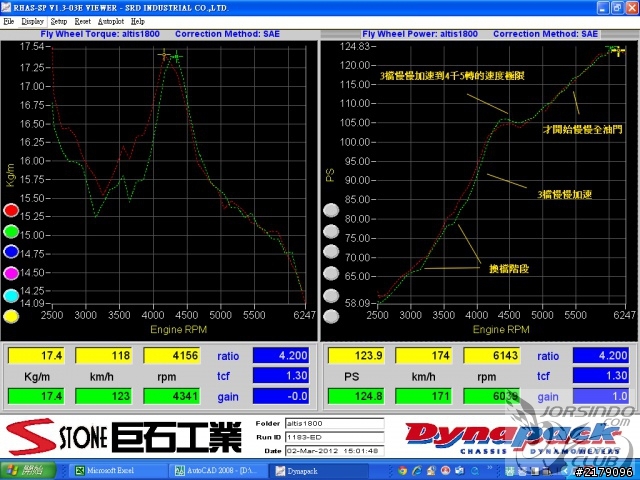Click the green 123 km/h speed value

(104, 396)
